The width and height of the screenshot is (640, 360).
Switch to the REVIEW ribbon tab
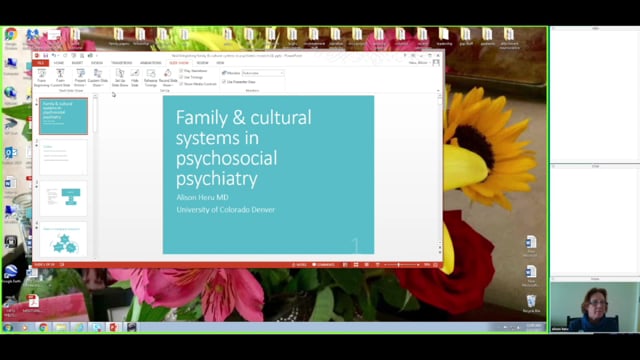click(x=202, y=63)
